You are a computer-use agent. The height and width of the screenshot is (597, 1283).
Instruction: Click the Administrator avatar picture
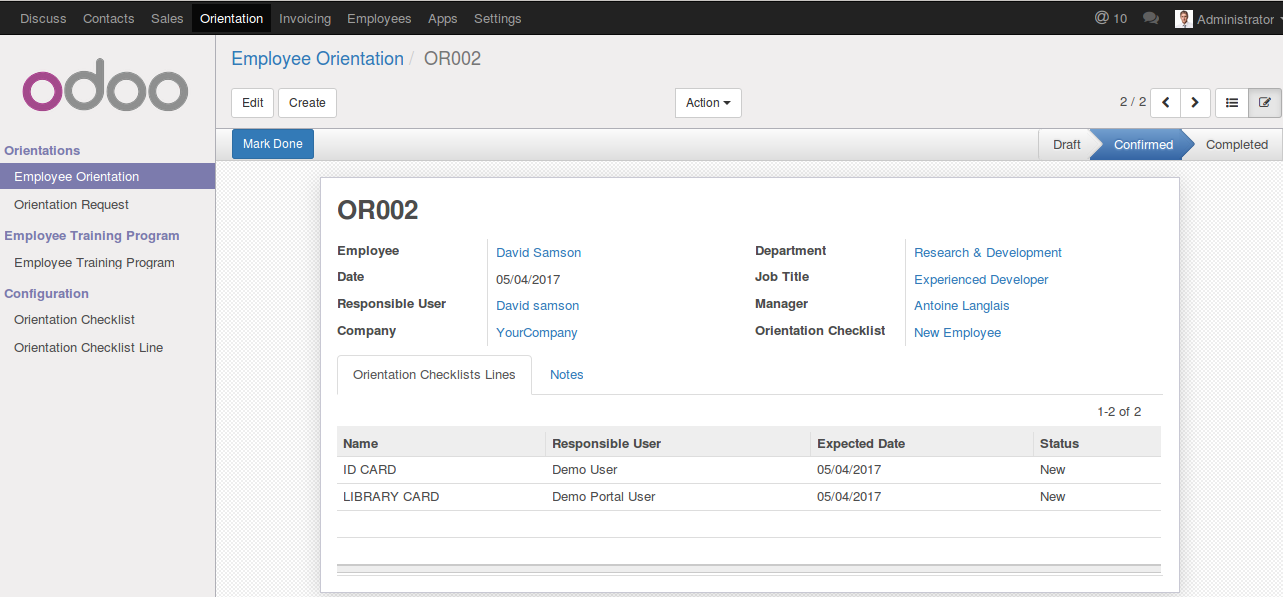pos(1183,19)
